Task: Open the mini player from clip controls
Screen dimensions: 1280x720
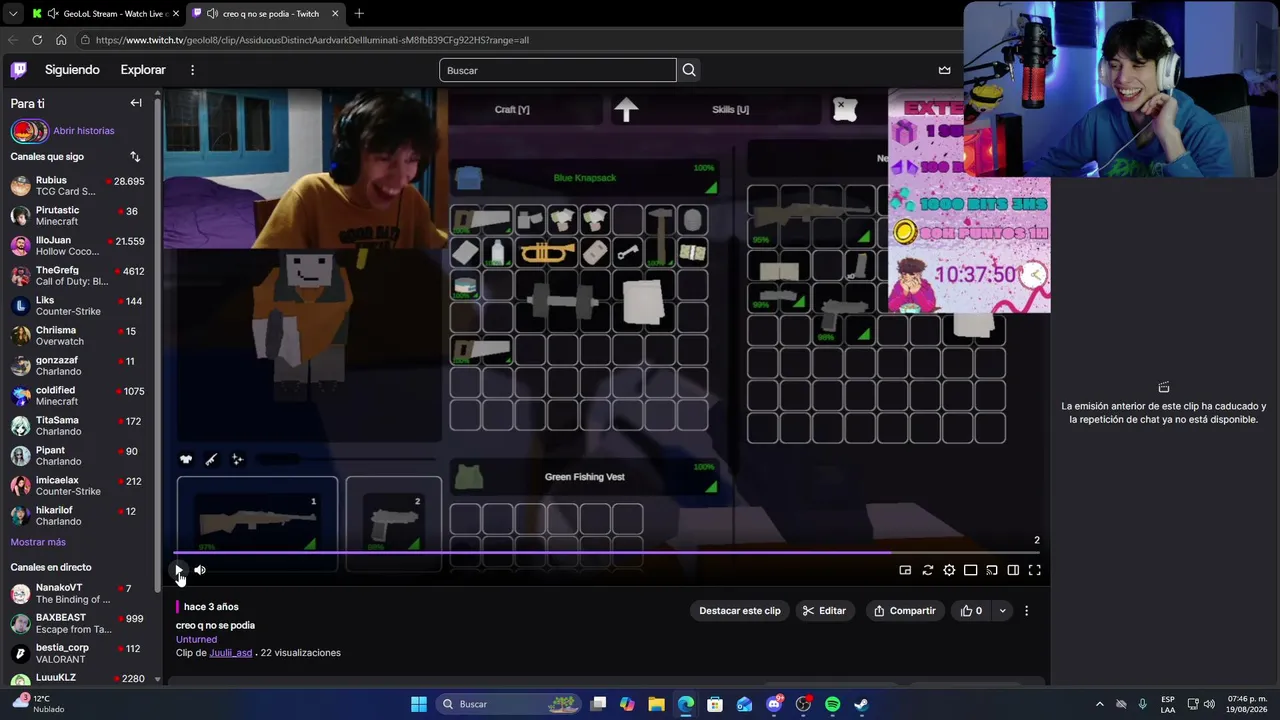Action: coord(905,570)
